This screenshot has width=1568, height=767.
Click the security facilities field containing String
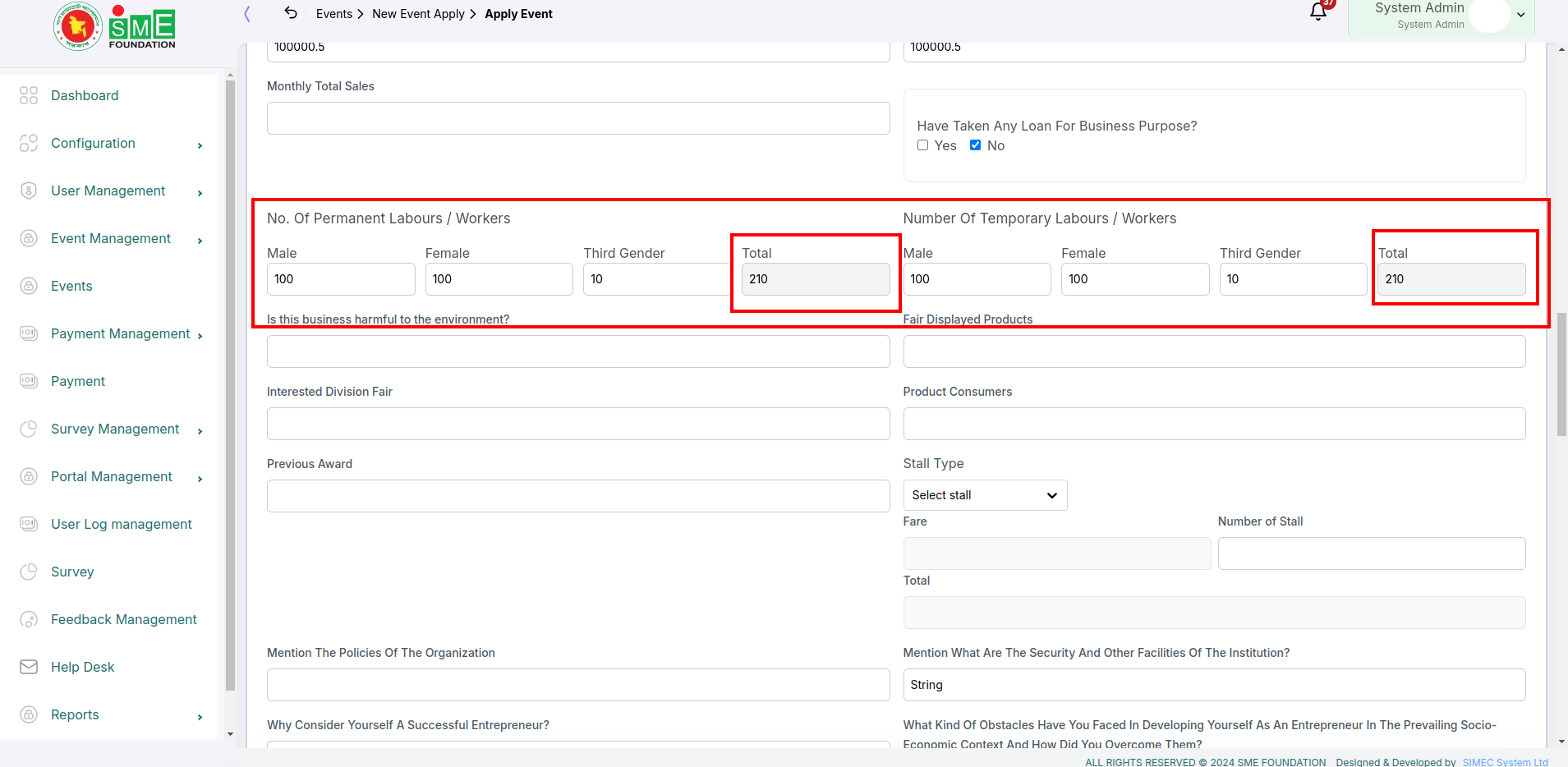(1215, 685)
